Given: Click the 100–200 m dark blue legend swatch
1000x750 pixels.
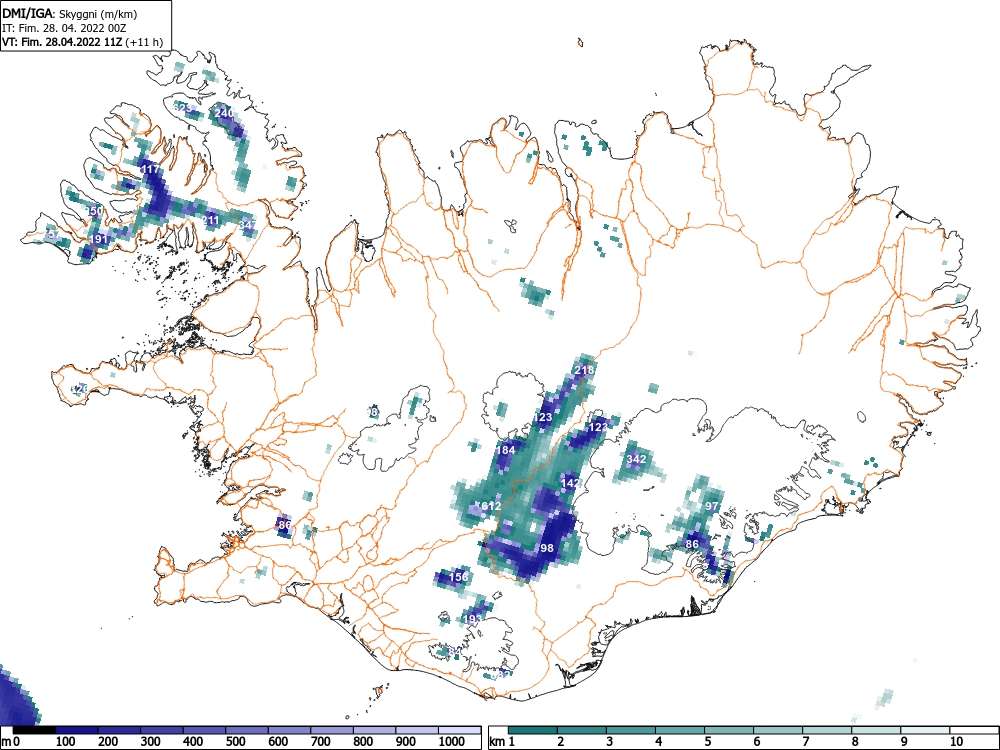Looking at the screenshot, I should (x=77, y=730).
